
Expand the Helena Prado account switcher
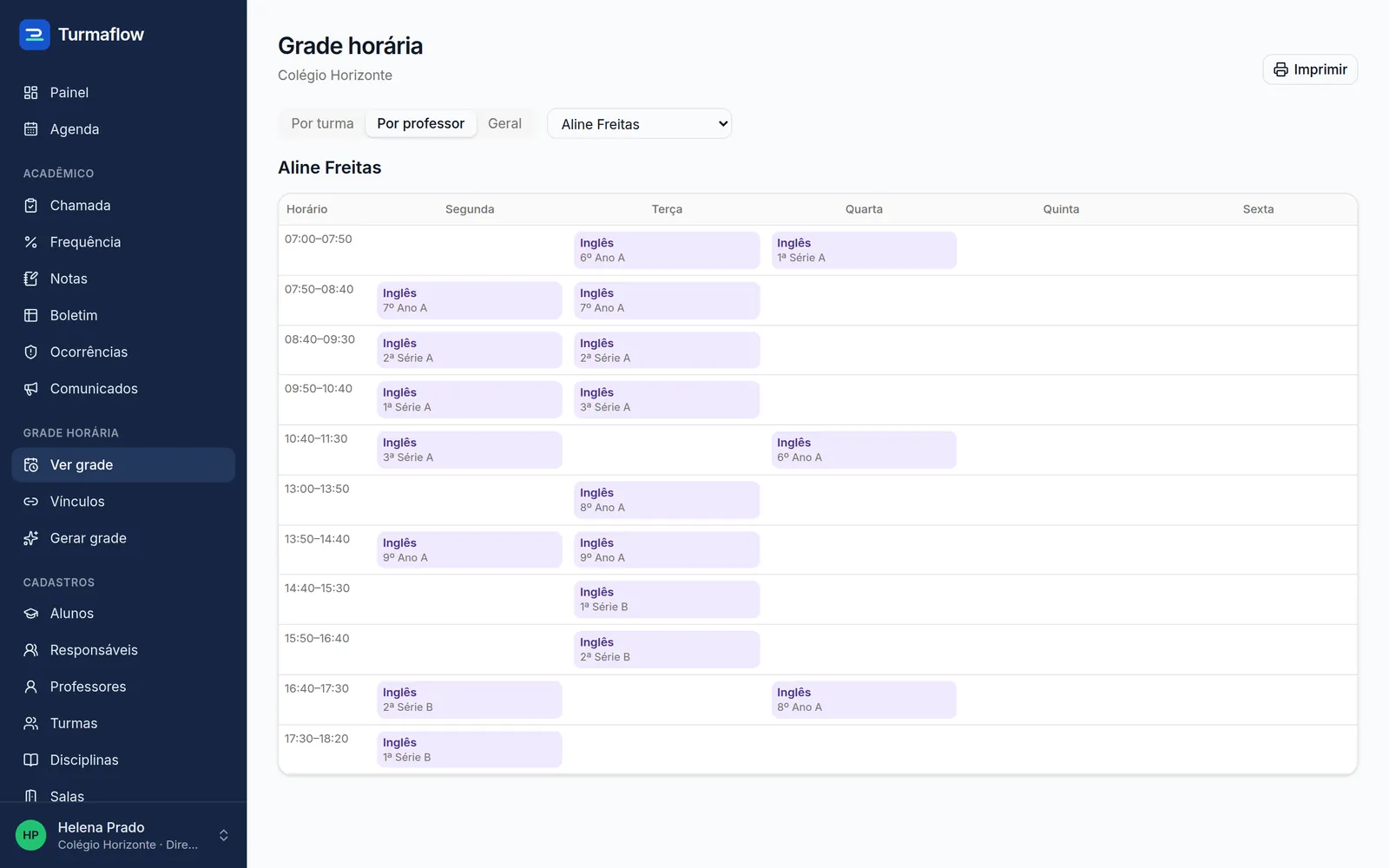(x=223, y=835)
